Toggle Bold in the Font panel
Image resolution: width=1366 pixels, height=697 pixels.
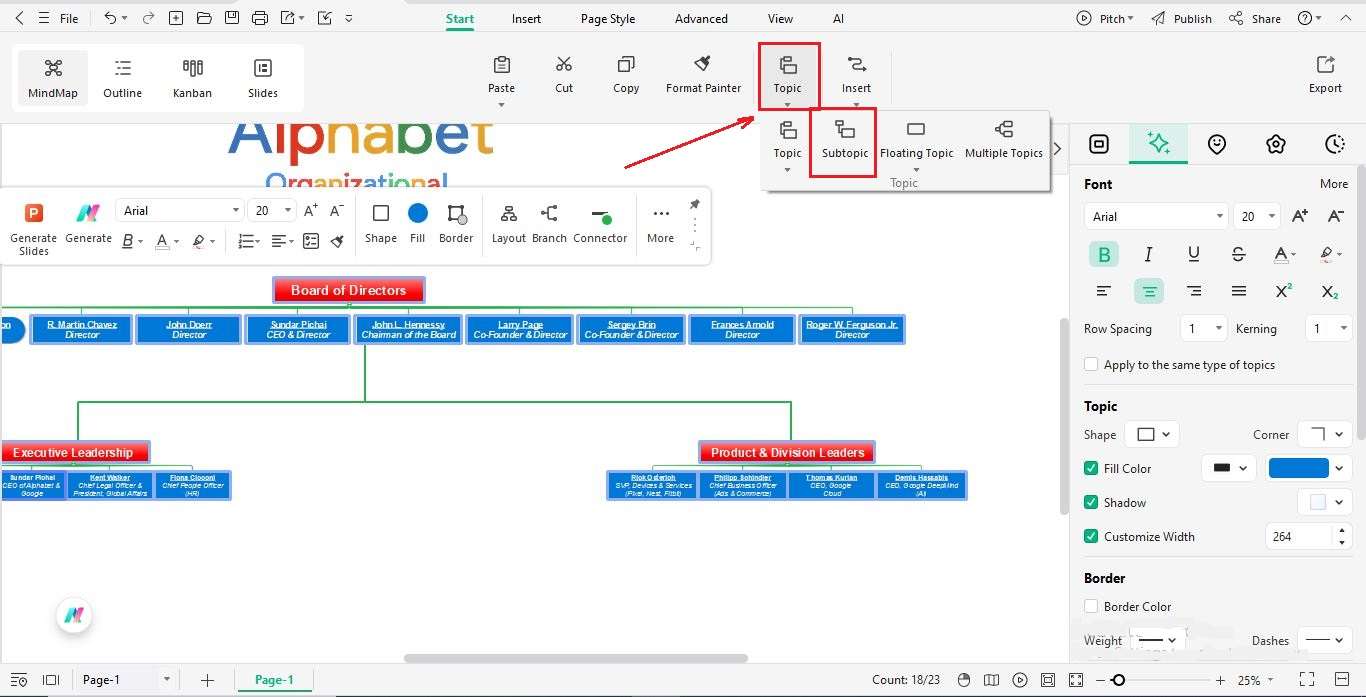pyautogui.click(x=1104, y=255)
